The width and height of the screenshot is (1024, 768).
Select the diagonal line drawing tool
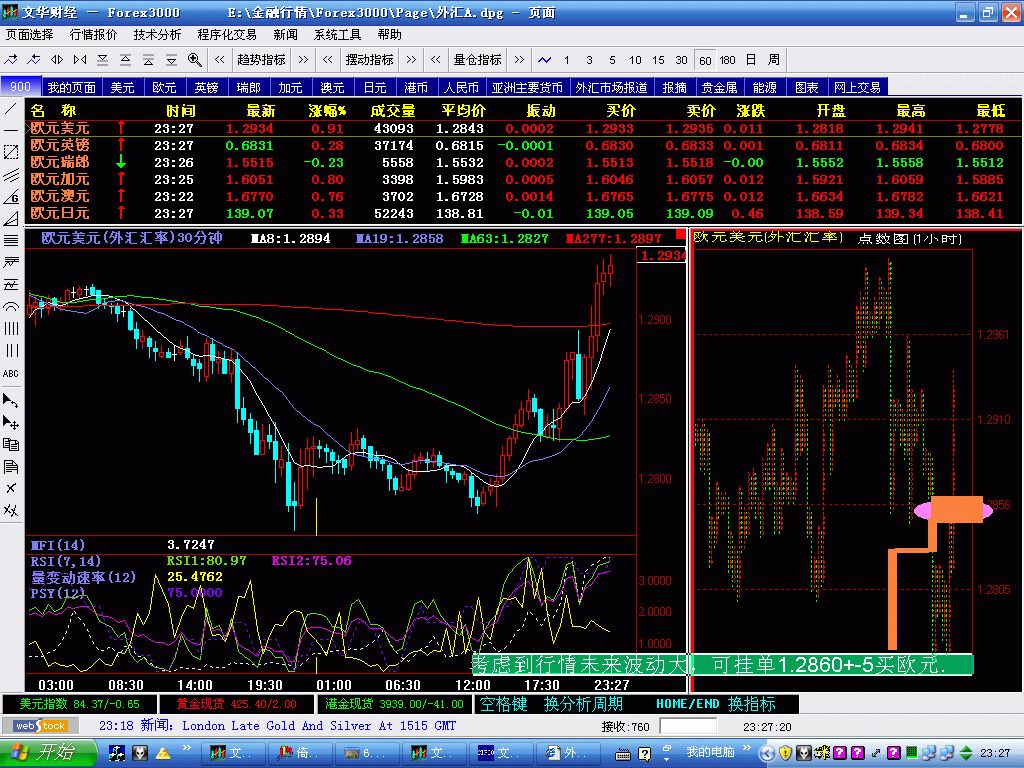pos(11,108)
